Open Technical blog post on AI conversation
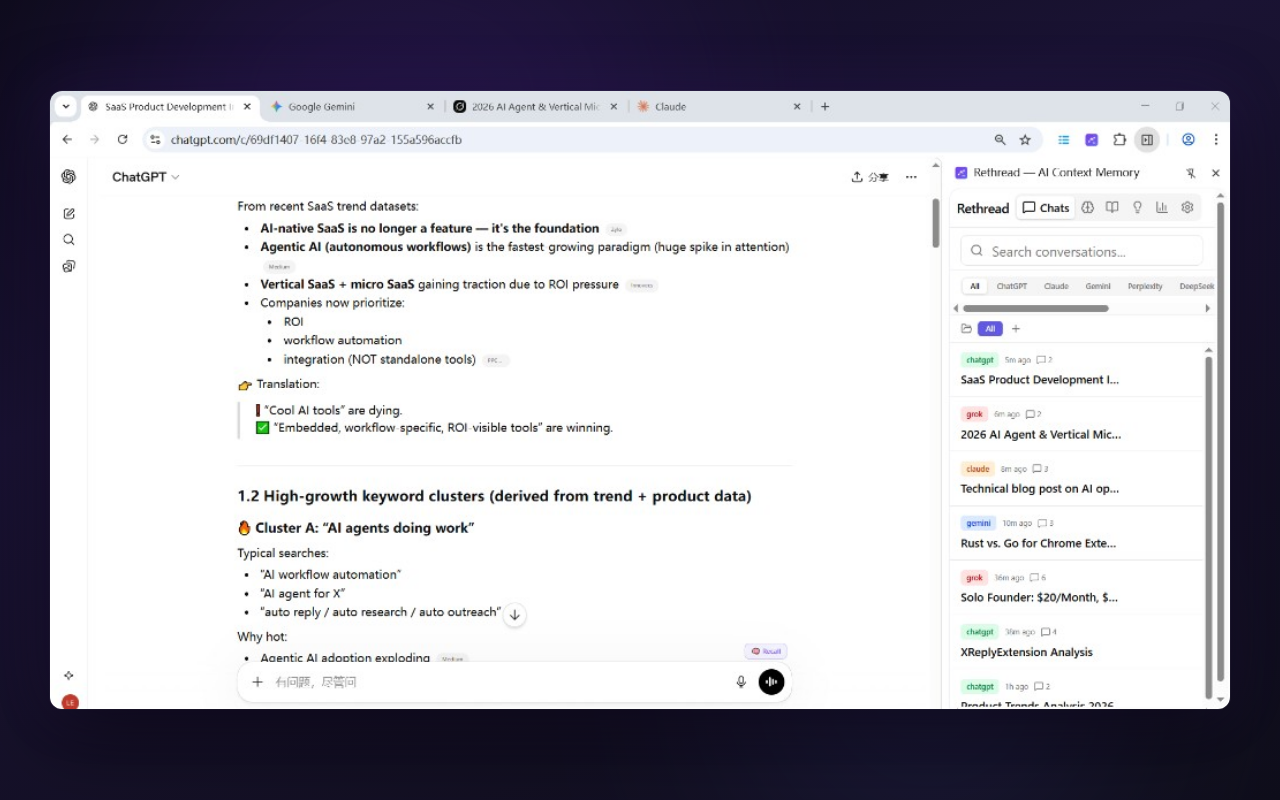Screen dimensions: 1280x800 [1075, 479]
